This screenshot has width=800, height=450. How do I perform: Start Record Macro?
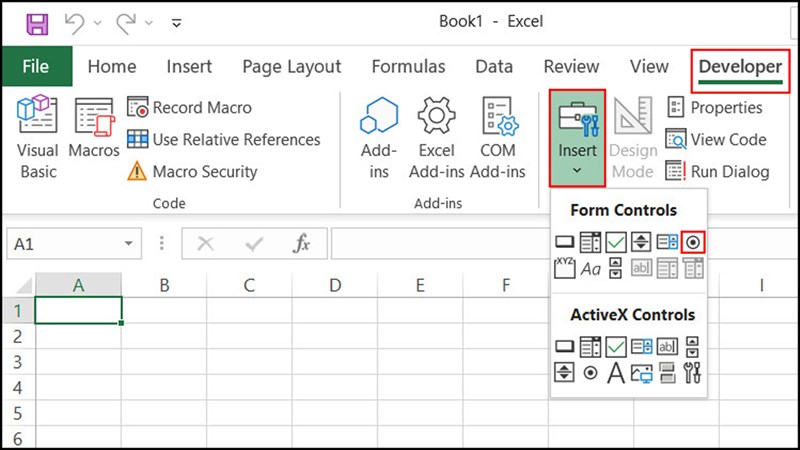click(189, 108)
